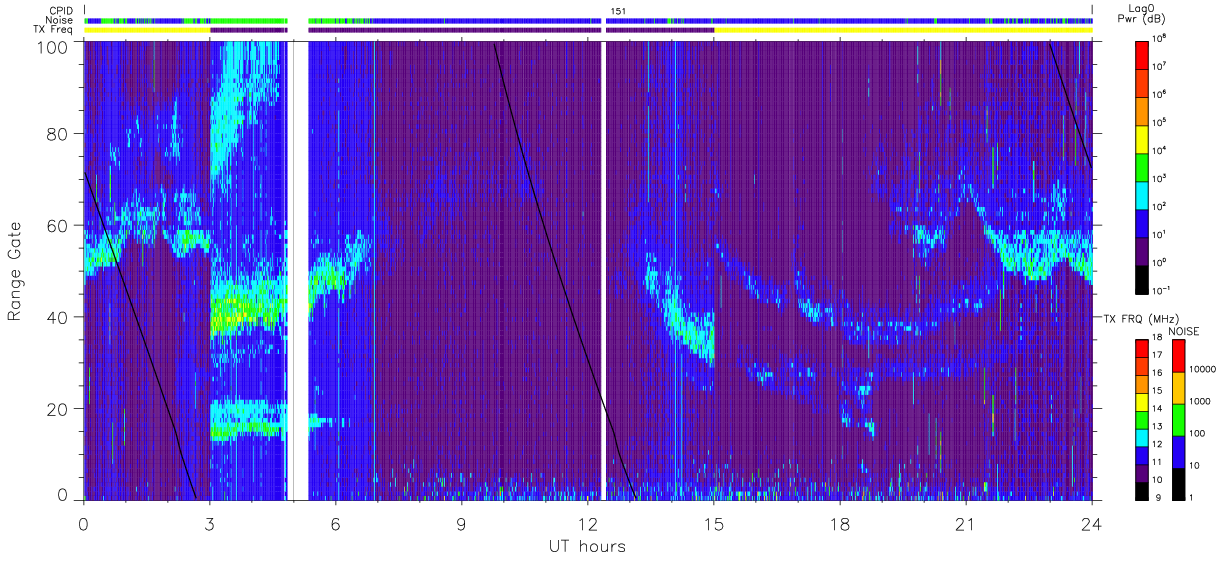
Task: Click the 24 tick on UT hours axis
Action: tap(1092, 523)
